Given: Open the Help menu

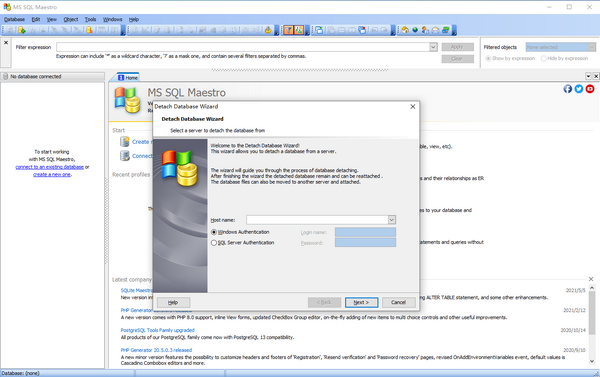Looking at the screenshot, I should pos(134,19).
